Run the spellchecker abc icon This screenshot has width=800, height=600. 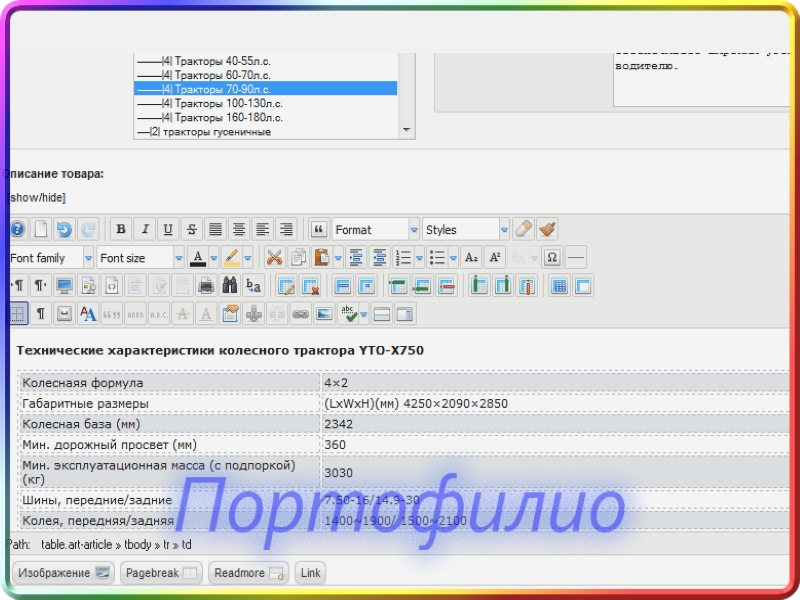coord(349,314)
